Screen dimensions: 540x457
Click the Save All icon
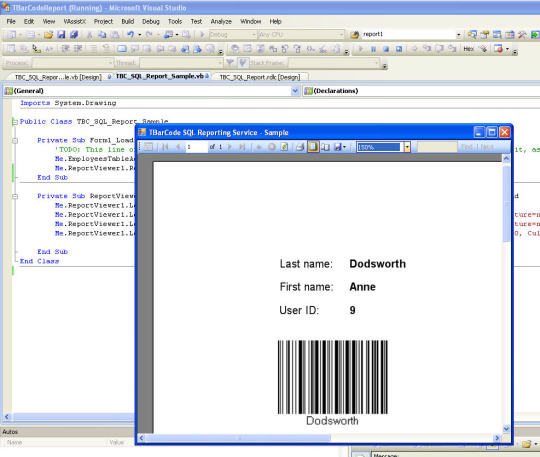click(74, 34)
